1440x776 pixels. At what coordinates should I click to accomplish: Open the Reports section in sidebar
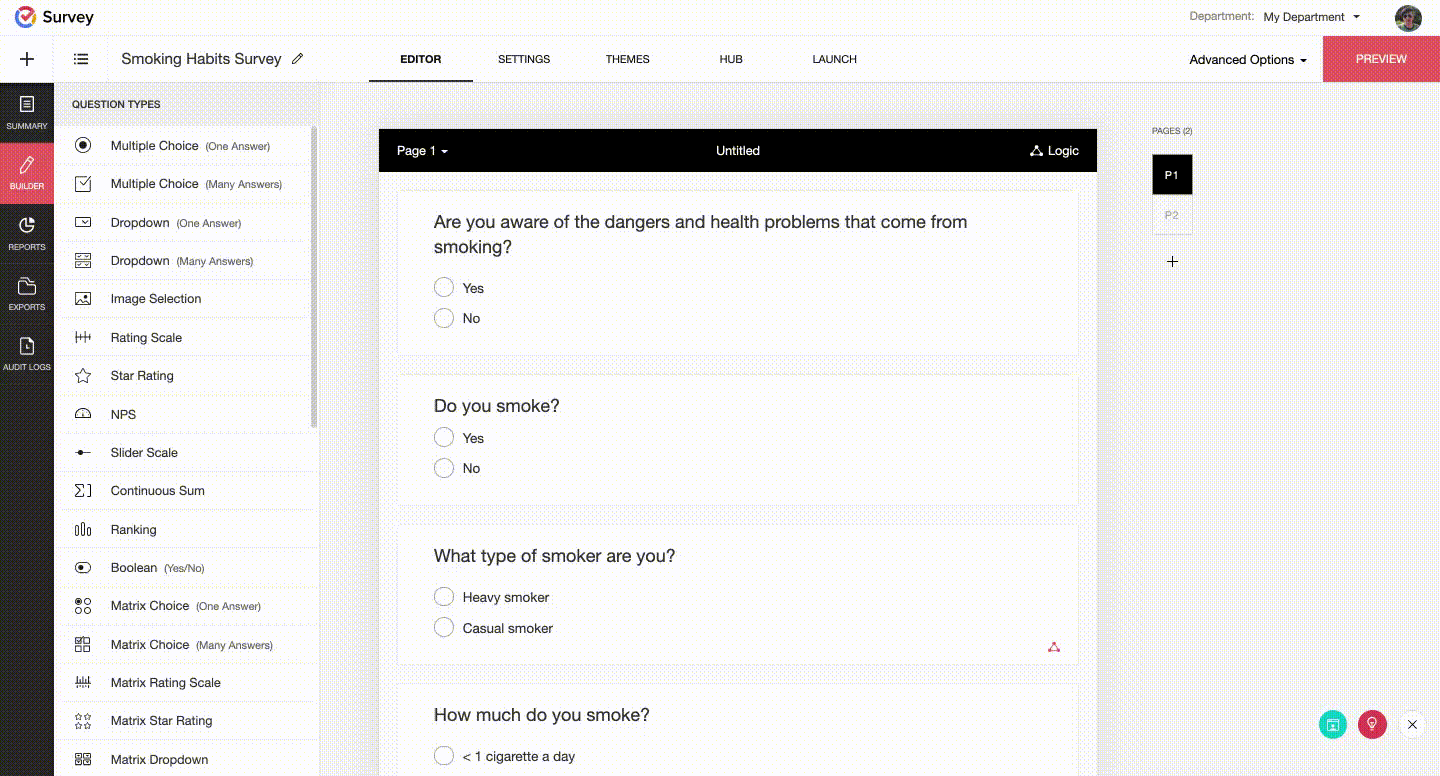pos(27,232)
